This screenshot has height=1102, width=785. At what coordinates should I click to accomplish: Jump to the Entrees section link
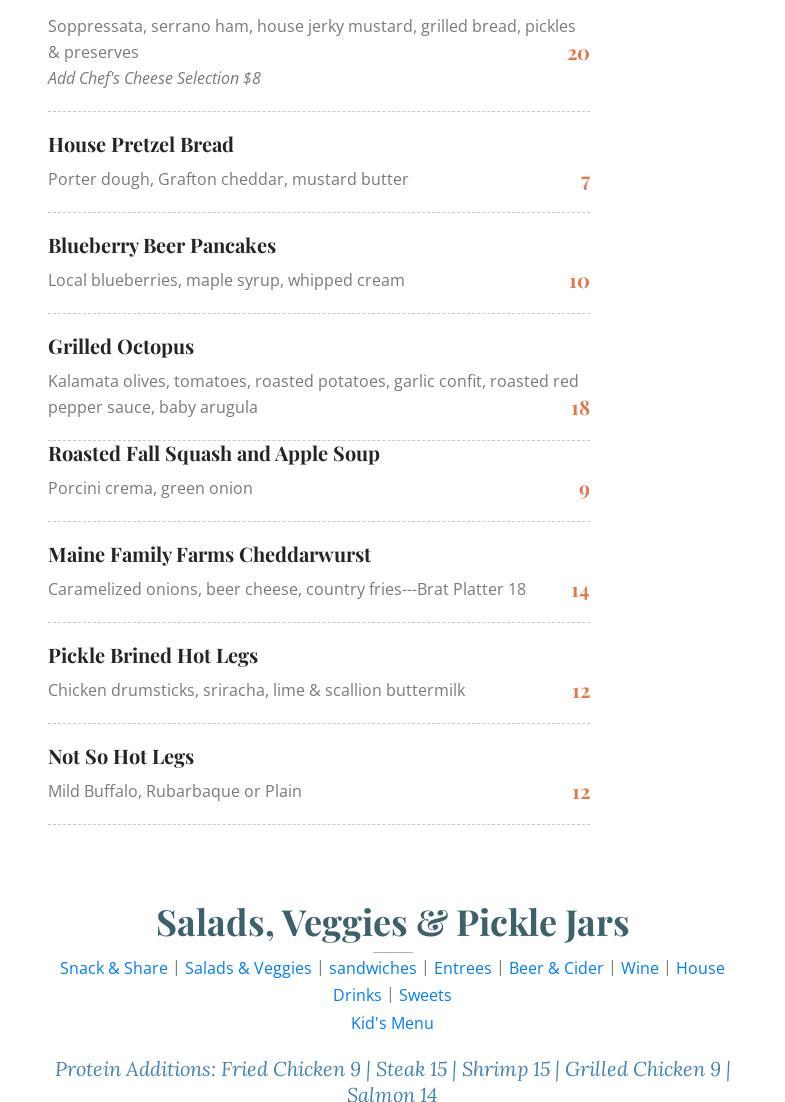[x=462, y=968]
